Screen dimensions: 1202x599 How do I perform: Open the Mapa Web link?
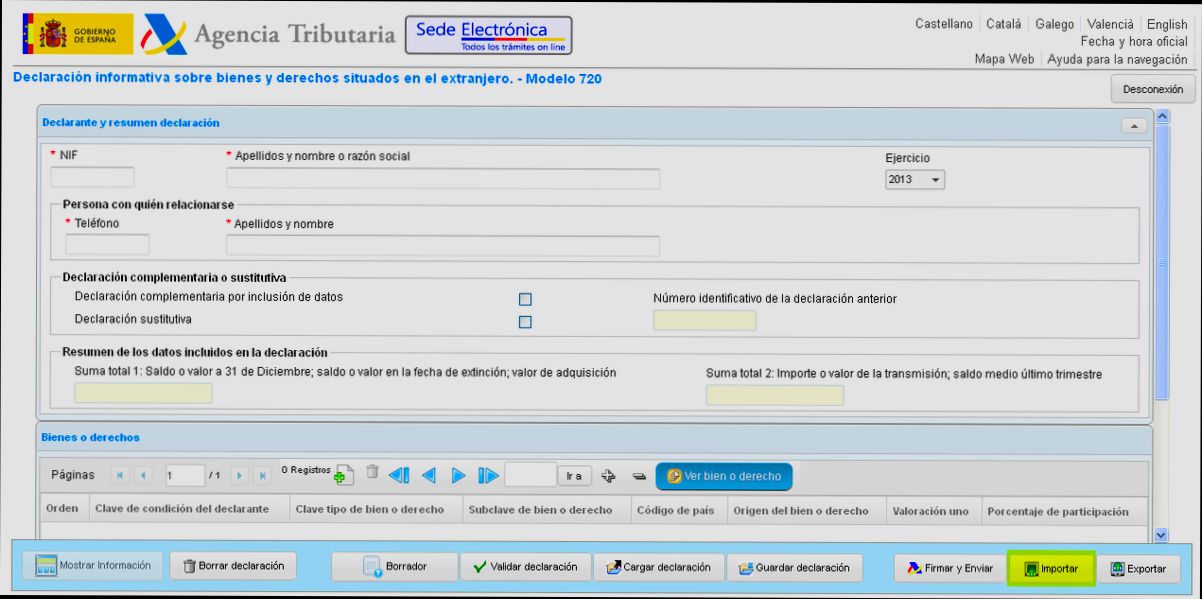(1004, 59)
